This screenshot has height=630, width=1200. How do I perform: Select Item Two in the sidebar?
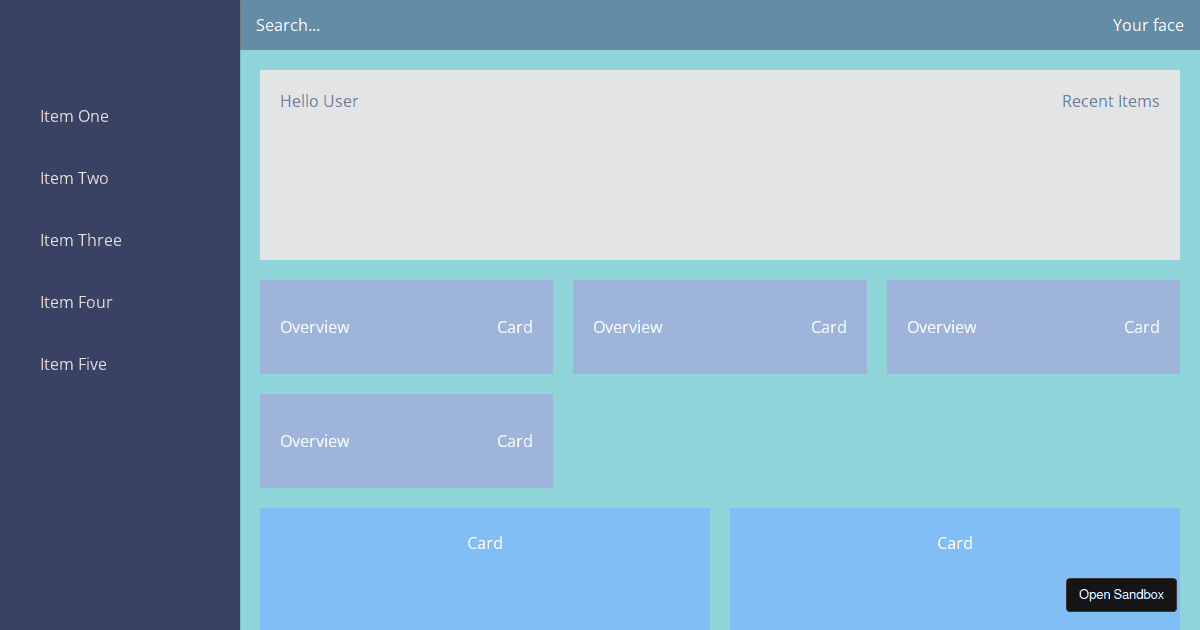(74, 178)
